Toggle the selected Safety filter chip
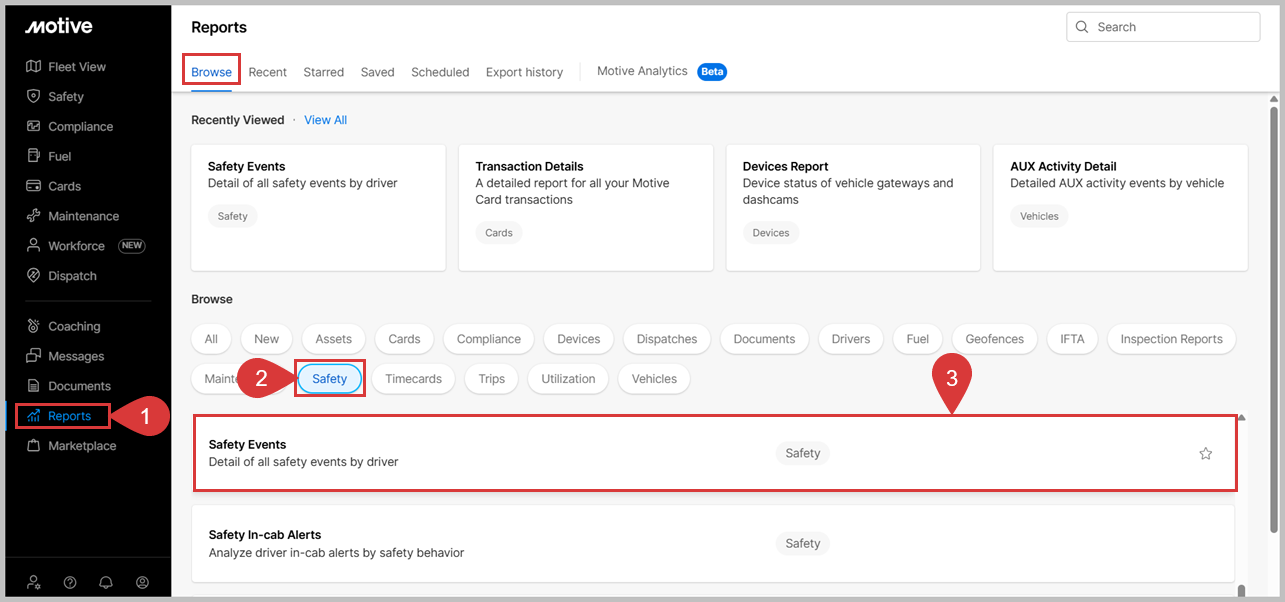1285x602 pixels. [329, 379]
